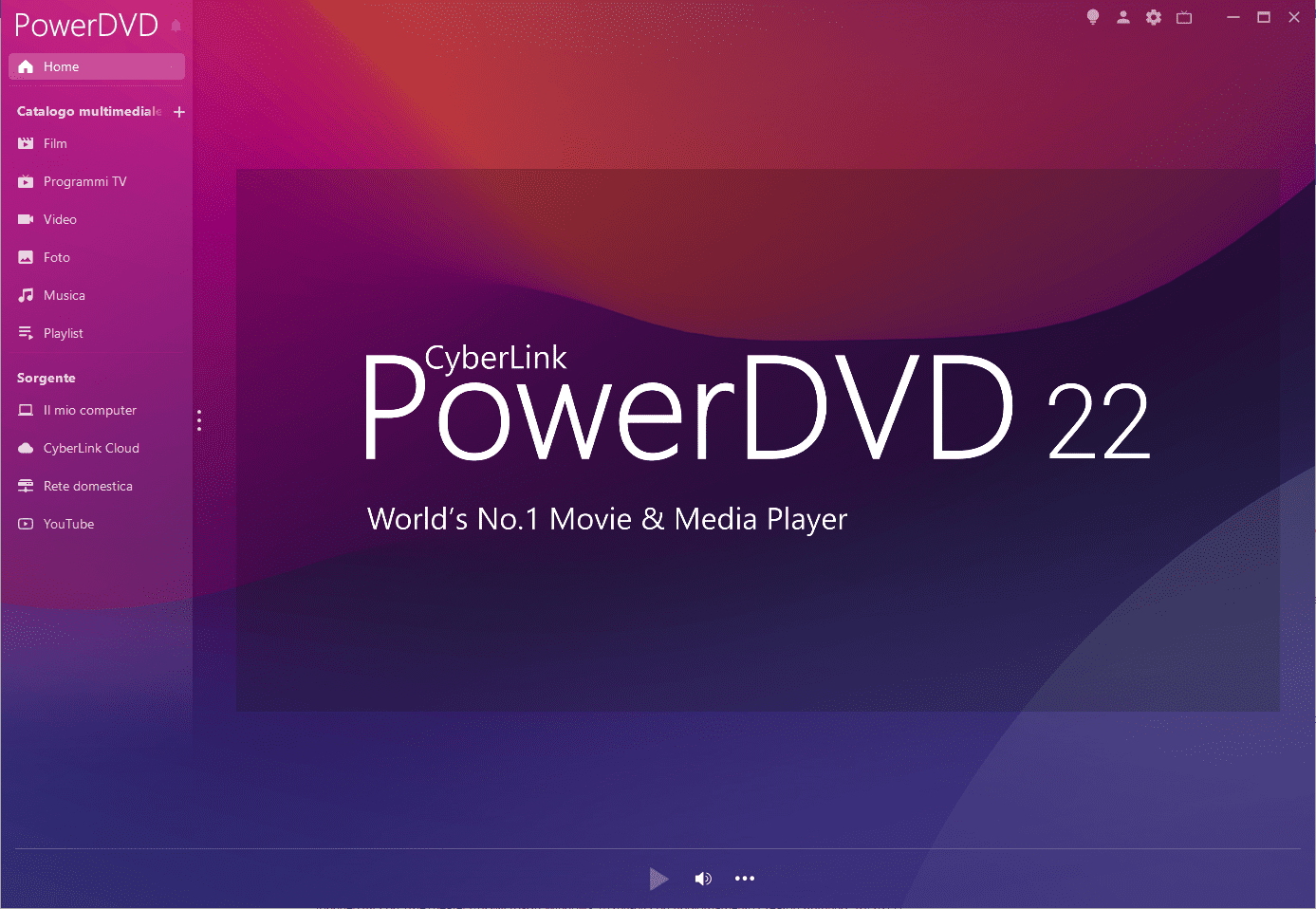Click the playback progress bar line
The image size is (1316, 909).
click(x=658, y=848)
